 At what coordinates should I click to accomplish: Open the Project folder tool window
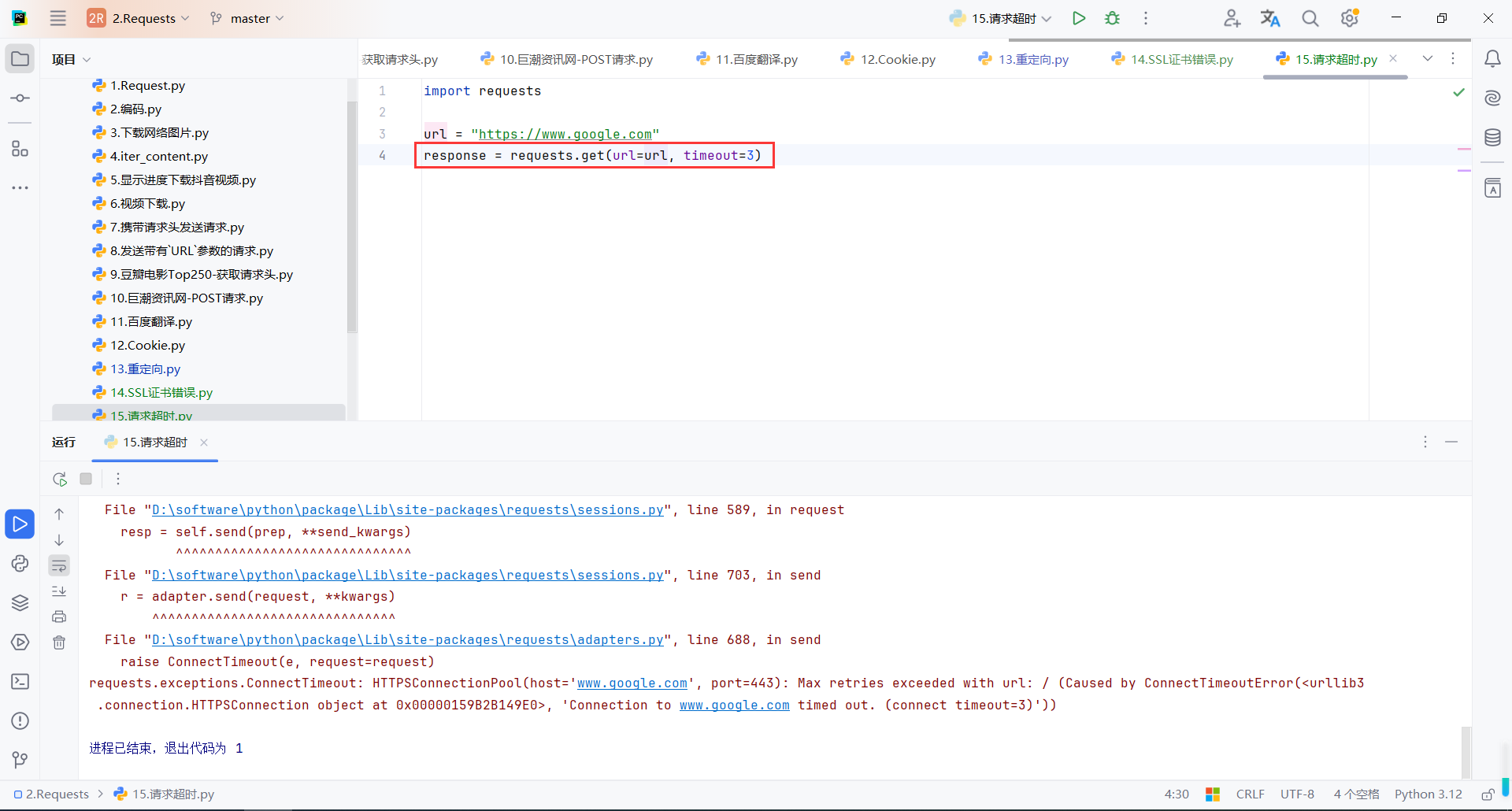(x=20, y=59)
